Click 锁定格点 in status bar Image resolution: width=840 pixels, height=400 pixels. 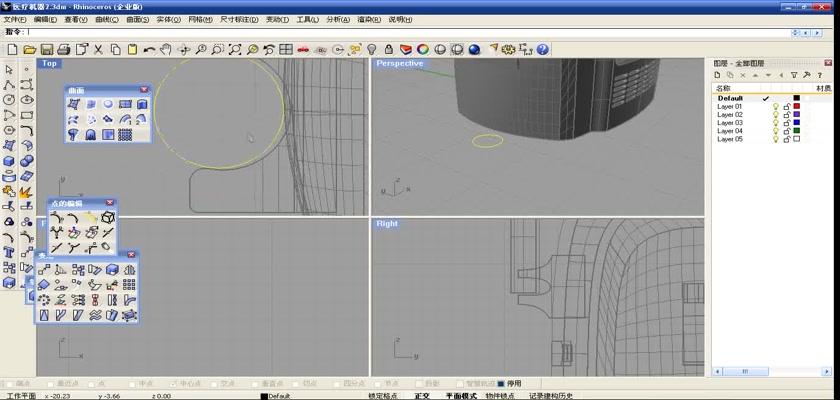(383, 396)
